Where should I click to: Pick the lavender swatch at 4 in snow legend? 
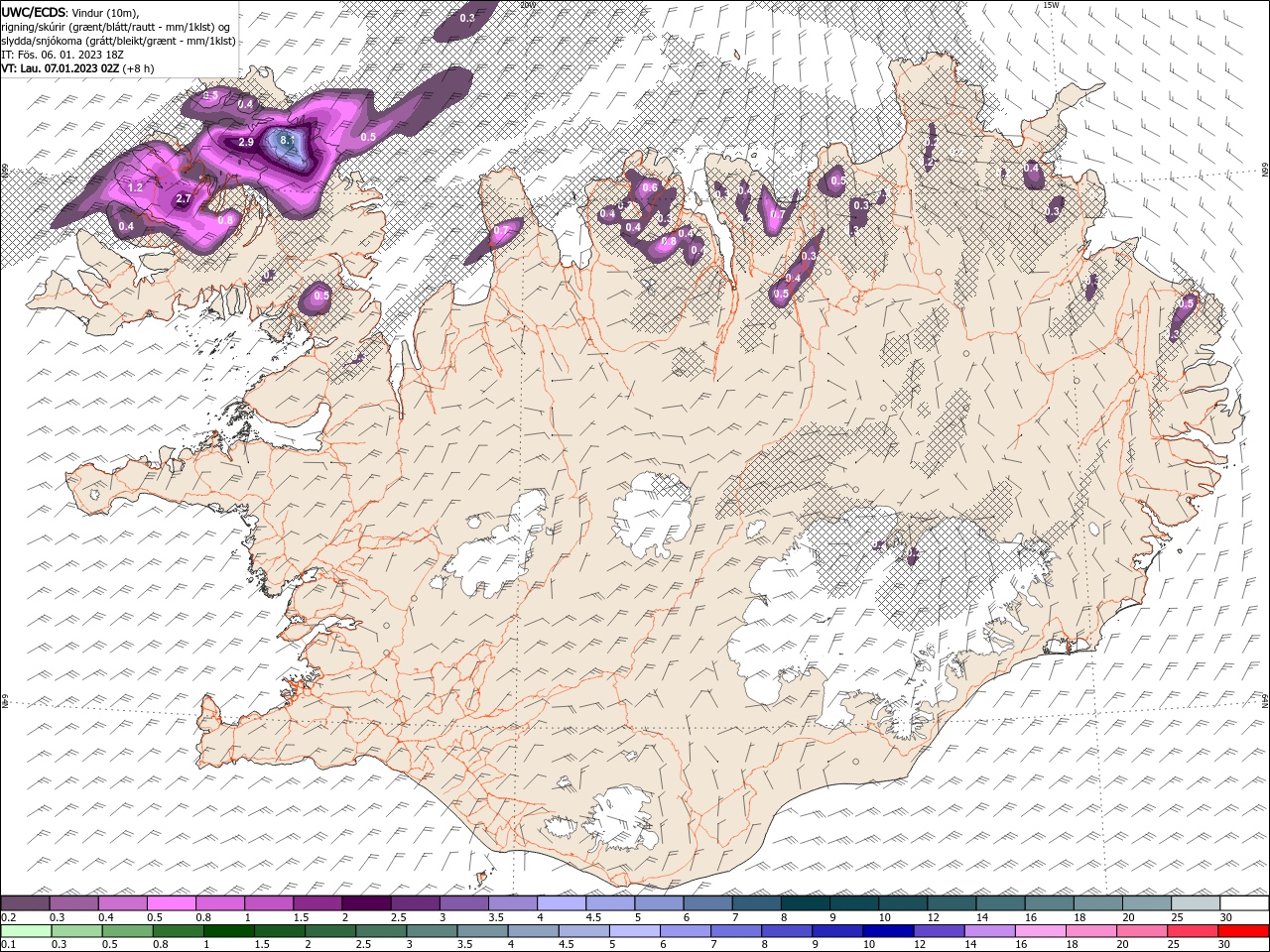562,903
